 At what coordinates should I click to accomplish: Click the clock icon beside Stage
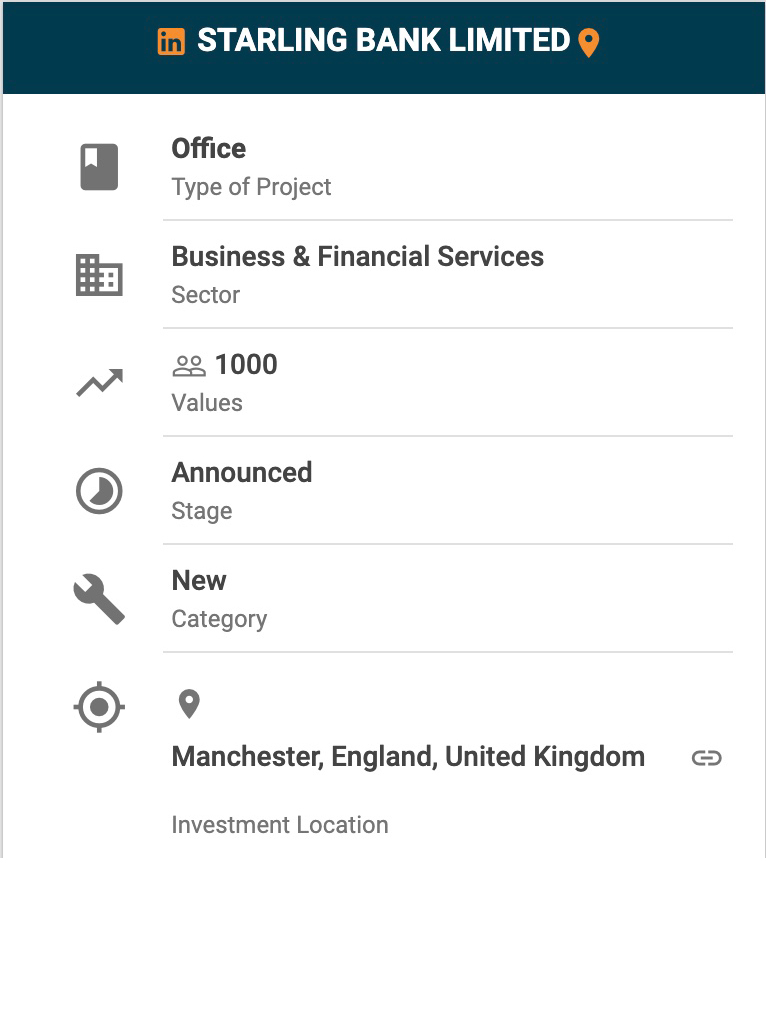coord(99,492)
